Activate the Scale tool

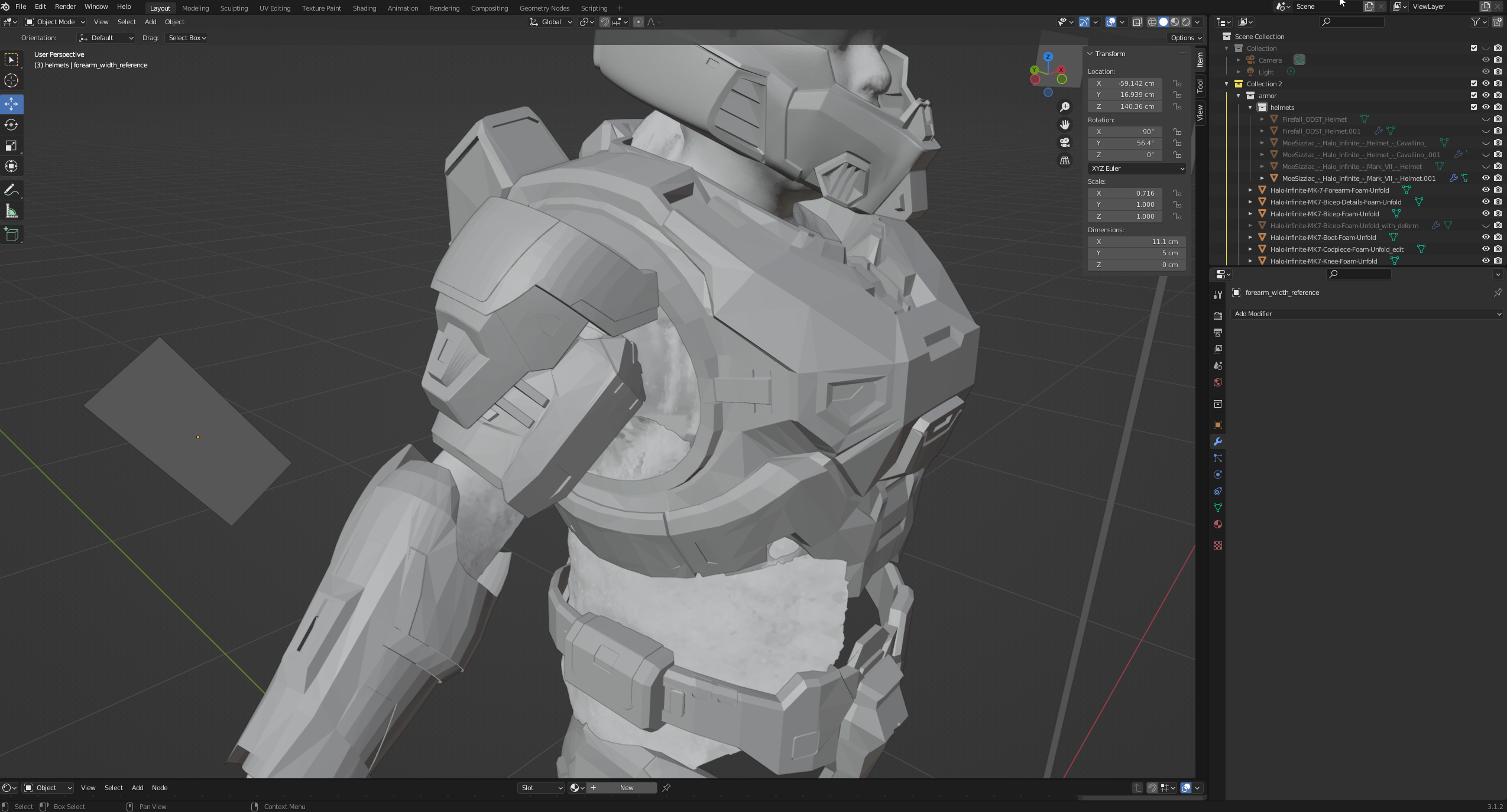click(11, 145)
